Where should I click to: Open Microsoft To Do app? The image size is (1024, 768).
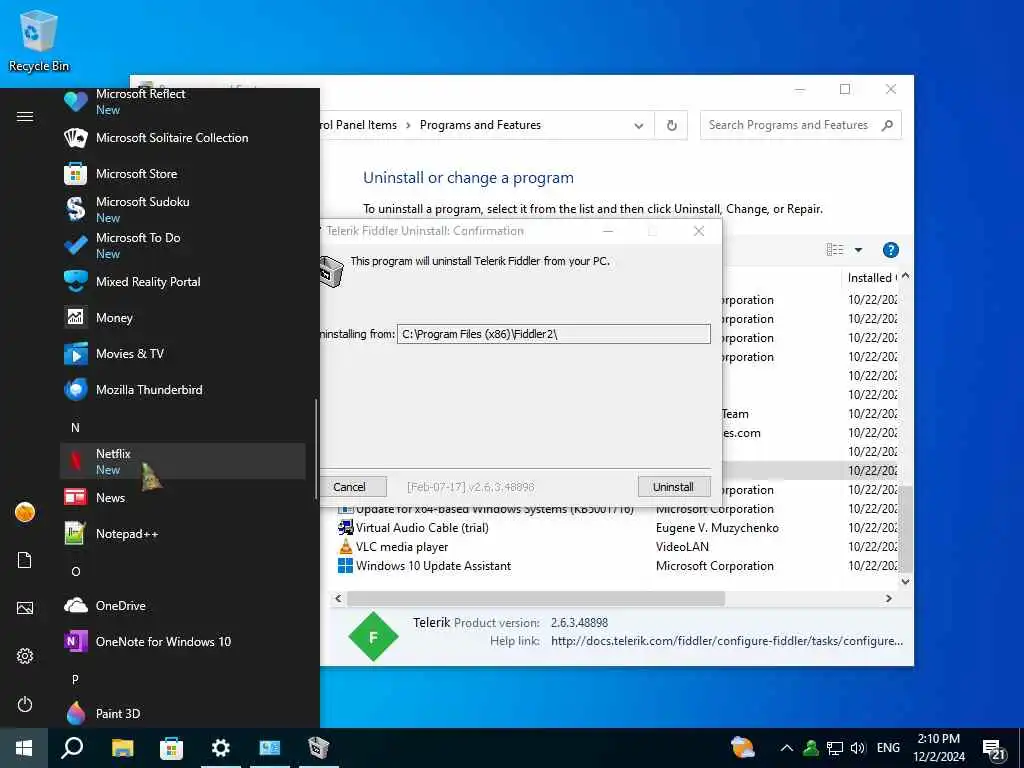183,246
